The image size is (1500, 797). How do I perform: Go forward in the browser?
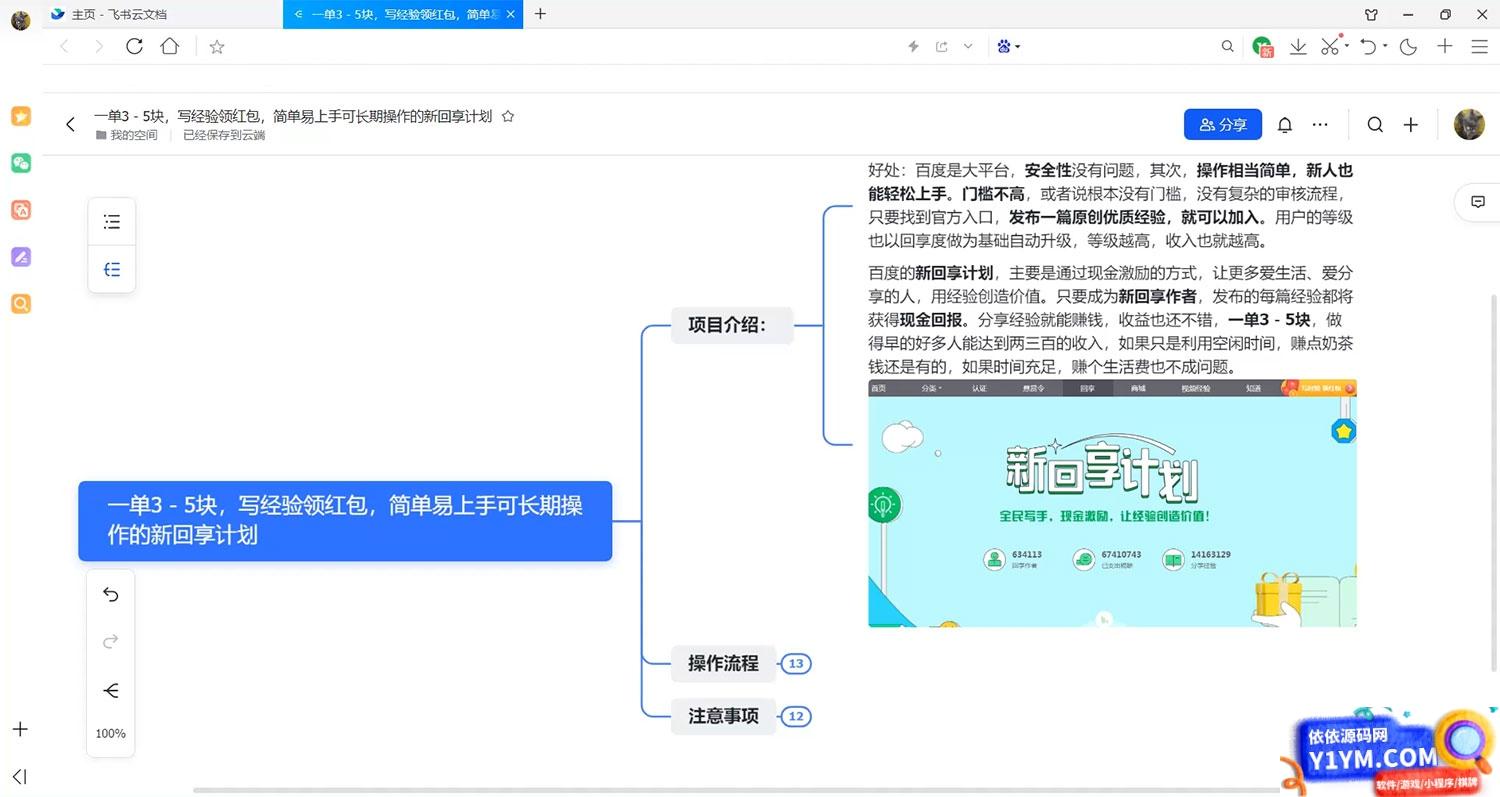98,46
